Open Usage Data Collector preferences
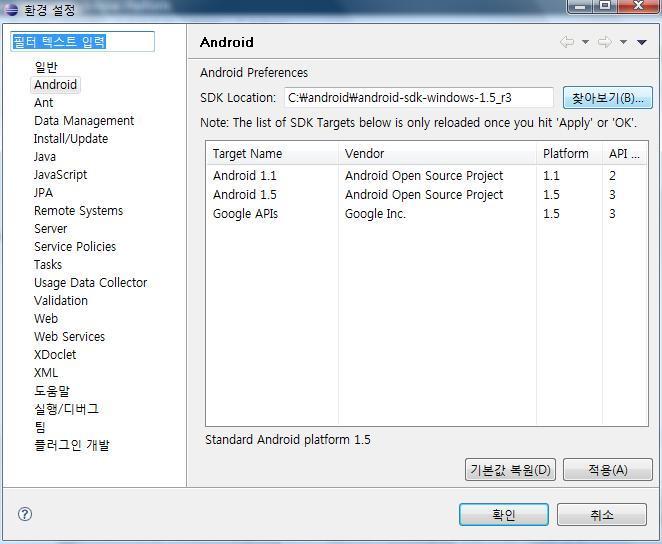This screenshot has width=662, height=544. pos(91,283)
